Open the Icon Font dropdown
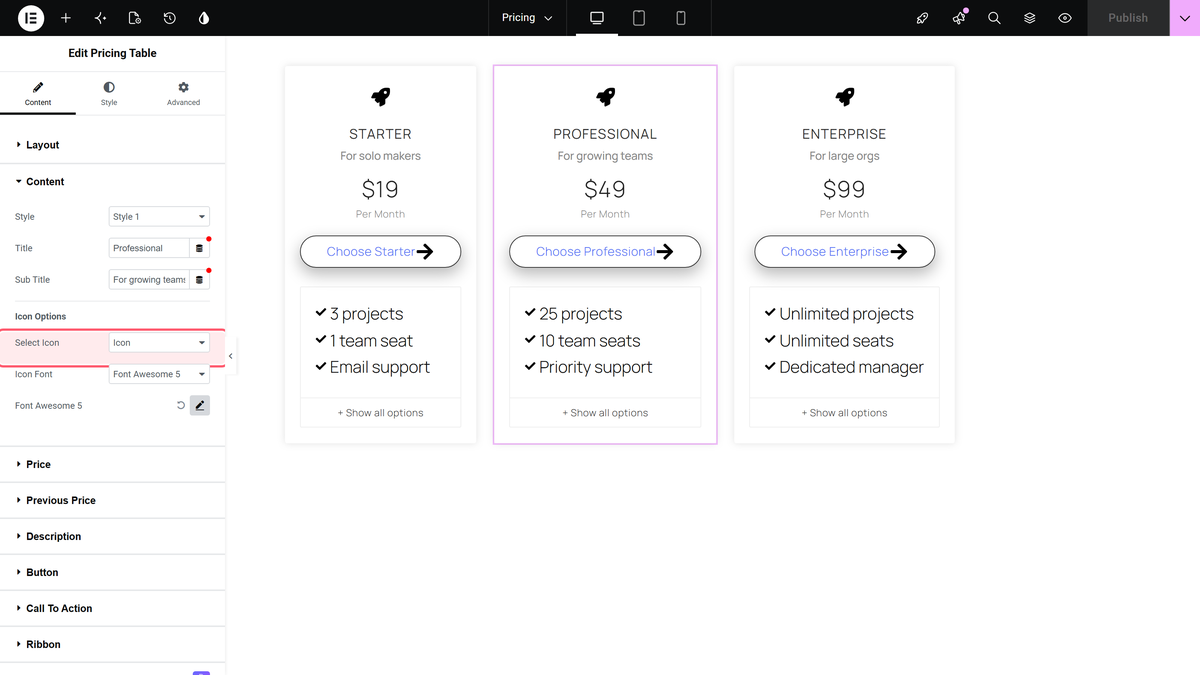The image size is (1200, 675). click(x=159, y=374)
